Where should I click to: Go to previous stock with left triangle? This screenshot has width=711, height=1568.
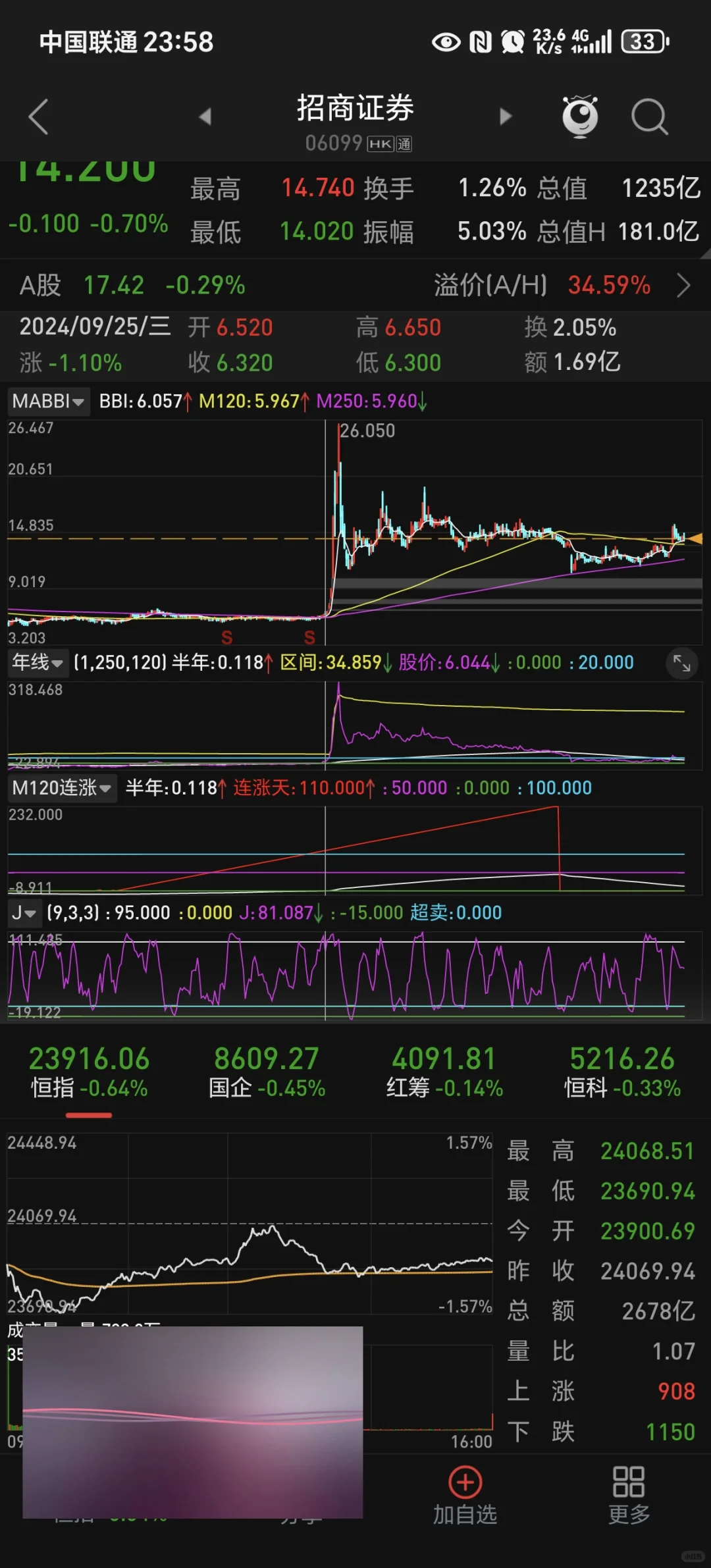point(205,117)
